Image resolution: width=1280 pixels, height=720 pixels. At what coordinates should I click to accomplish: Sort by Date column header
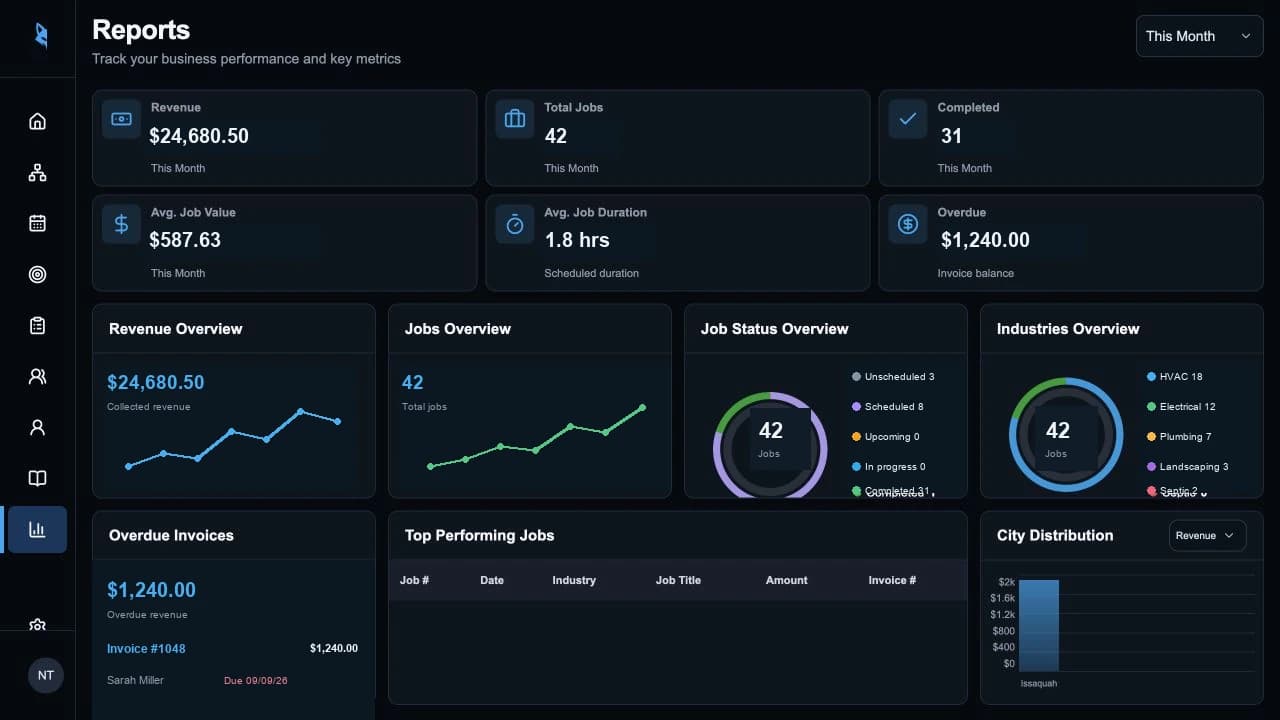(x=492, y=580)
